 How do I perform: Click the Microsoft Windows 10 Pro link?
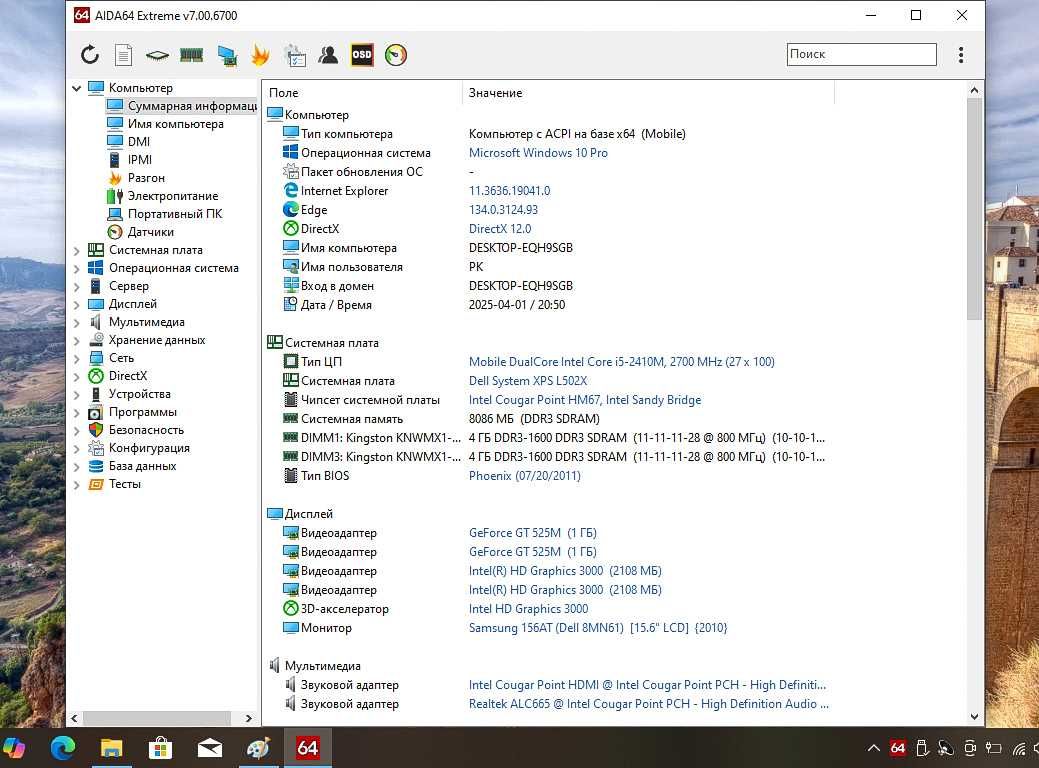click(538, 152)
